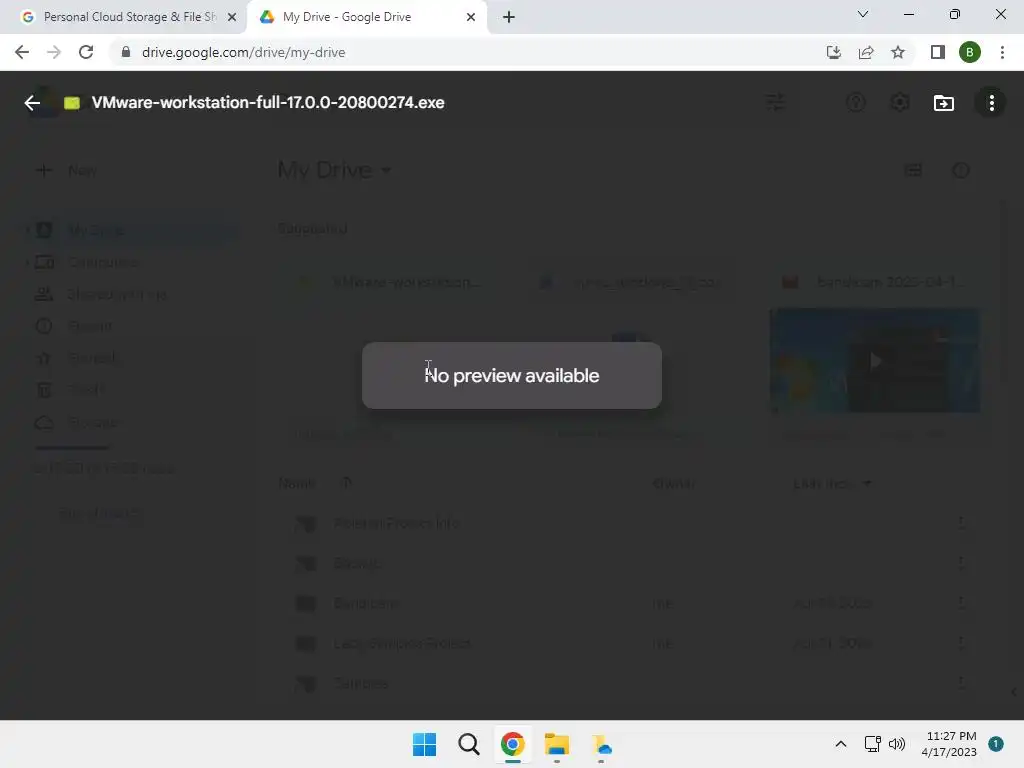Open Windows taskbar search
The image size is (1024, 768).
(x=468, y=744)
